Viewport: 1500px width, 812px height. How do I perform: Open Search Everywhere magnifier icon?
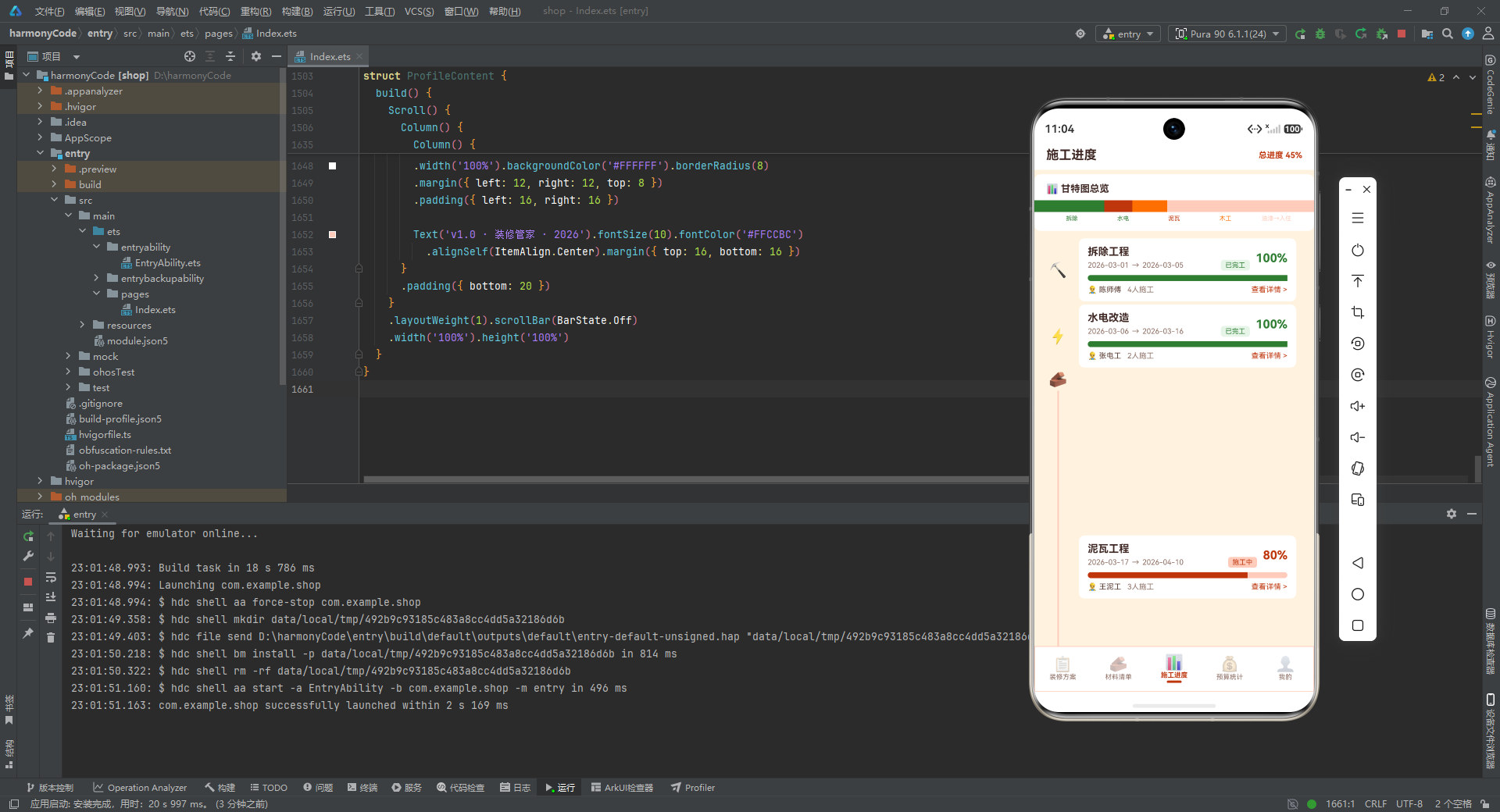coord(1448,34)
